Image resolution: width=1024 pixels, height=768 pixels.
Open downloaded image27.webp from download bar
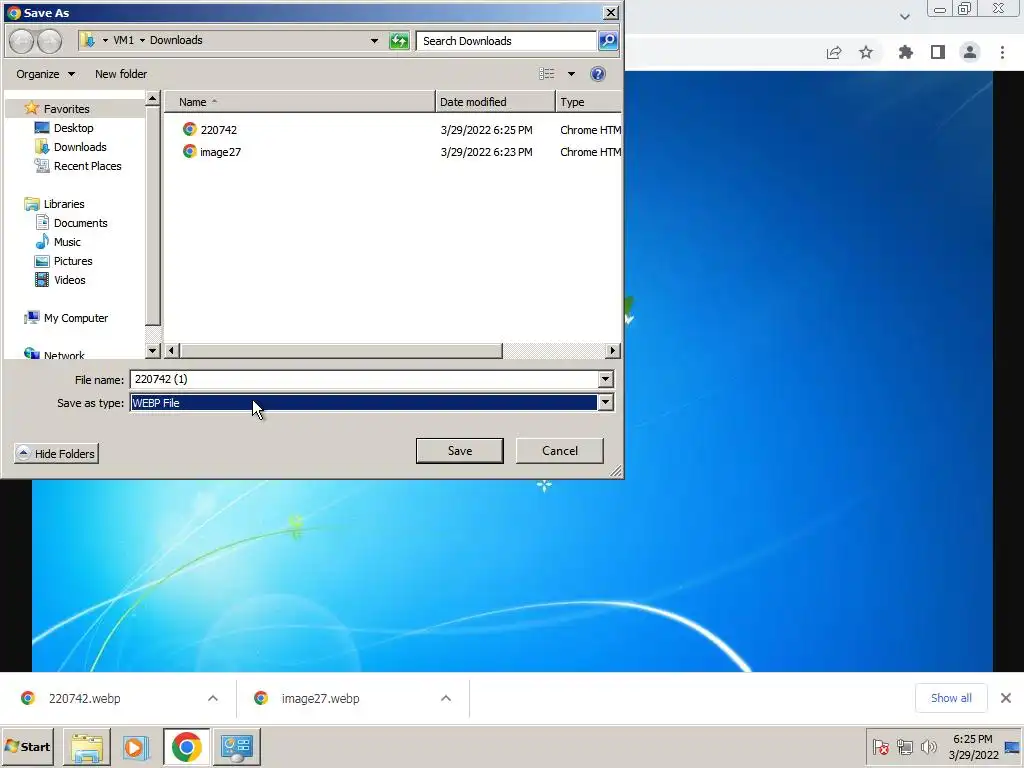(321, 699)
